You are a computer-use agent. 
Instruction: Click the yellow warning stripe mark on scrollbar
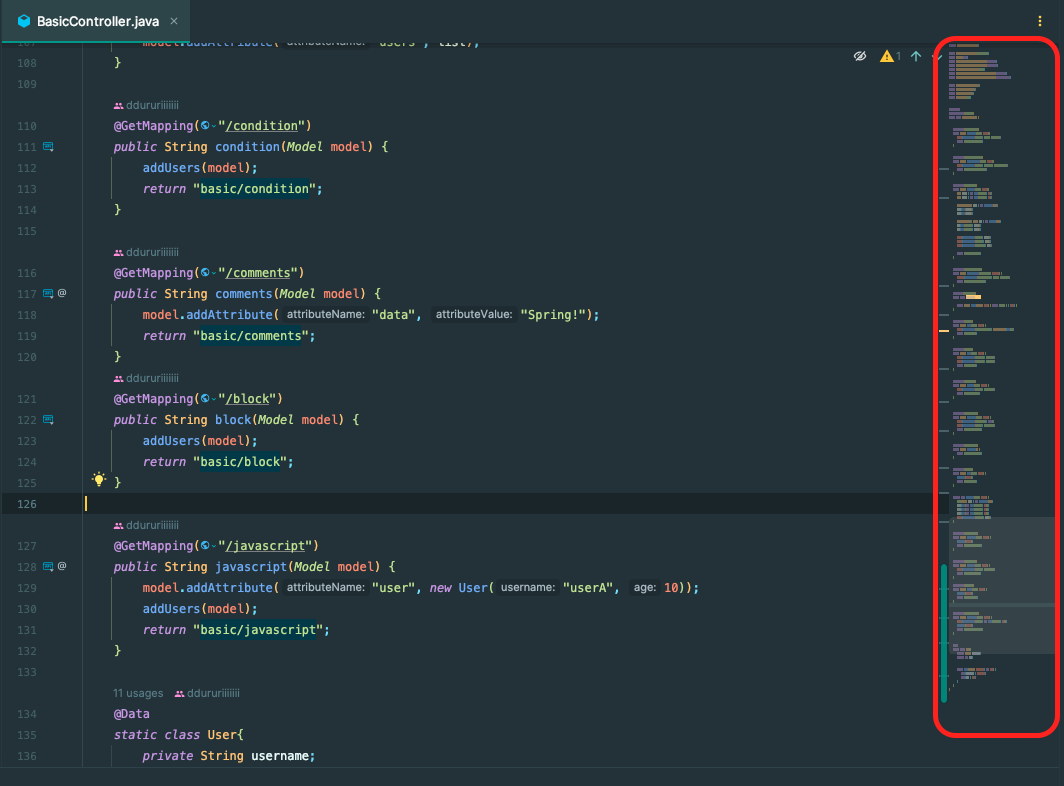(x=944, y=331)
